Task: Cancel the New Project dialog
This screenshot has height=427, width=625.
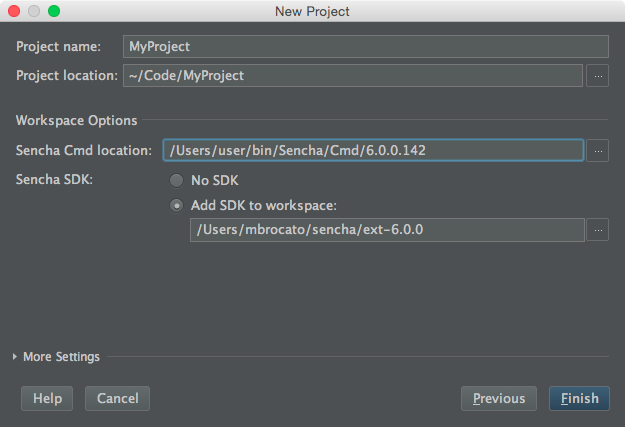Action: [118, 398]
